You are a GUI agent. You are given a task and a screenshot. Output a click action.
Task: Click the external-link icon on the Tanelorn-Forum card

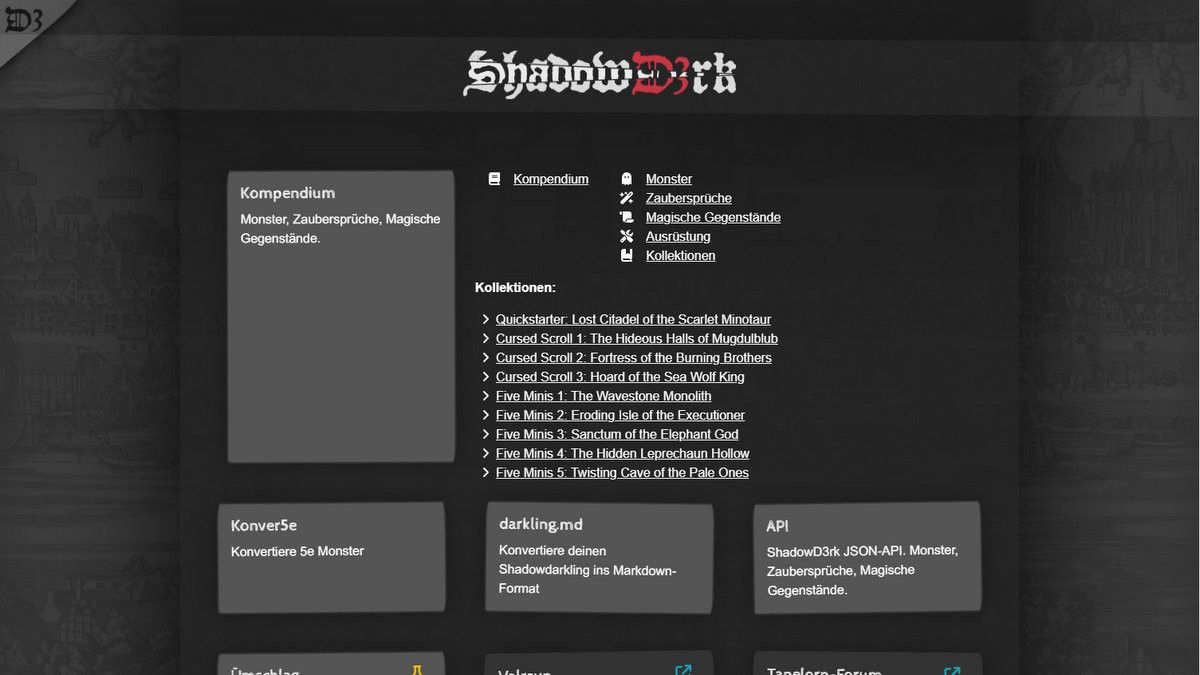(x=950, y=671)
